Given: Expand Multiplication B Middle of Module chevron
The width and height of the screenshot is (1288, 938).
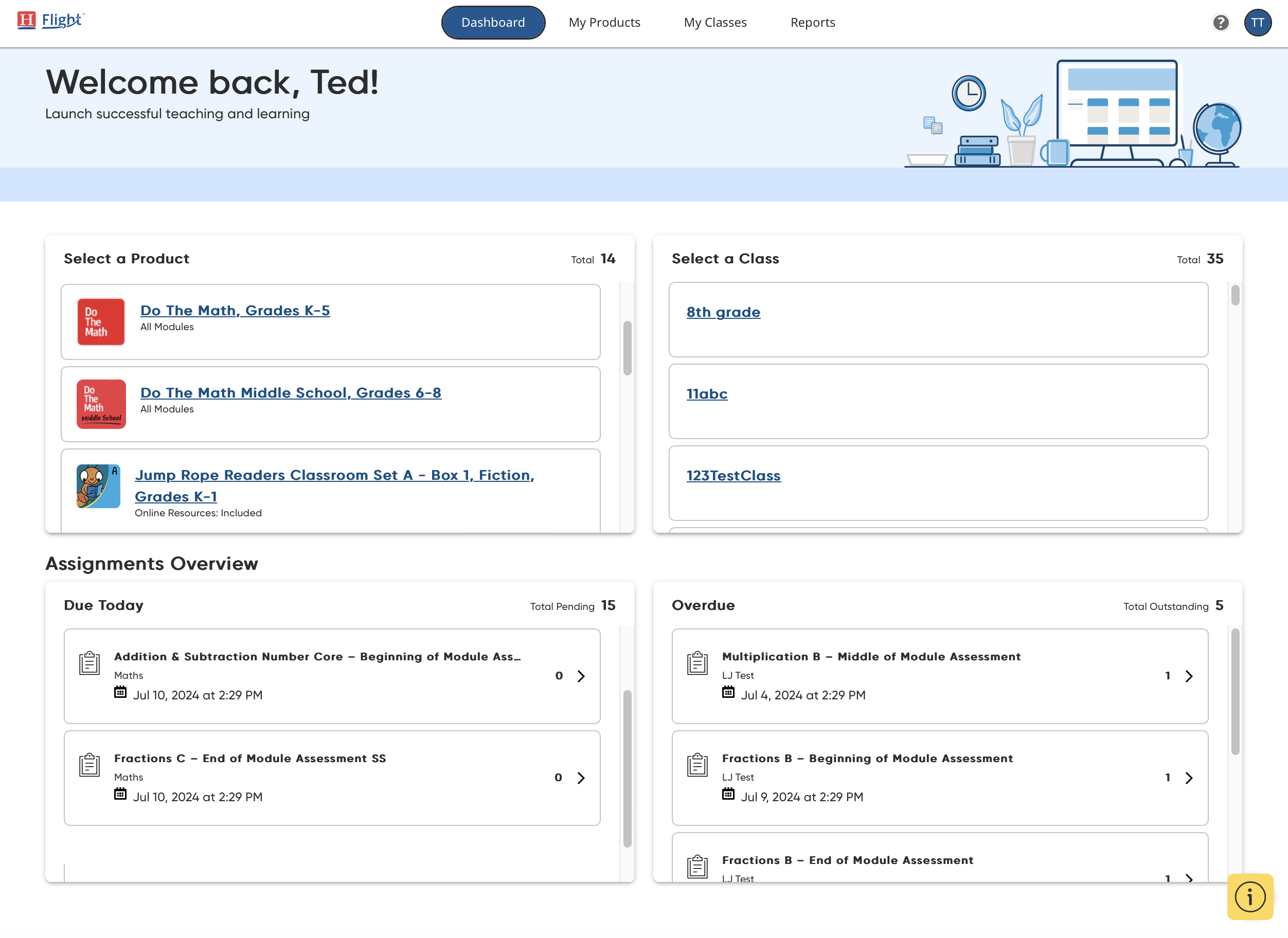Looking at the screenshot, I should pos(1189,676).
